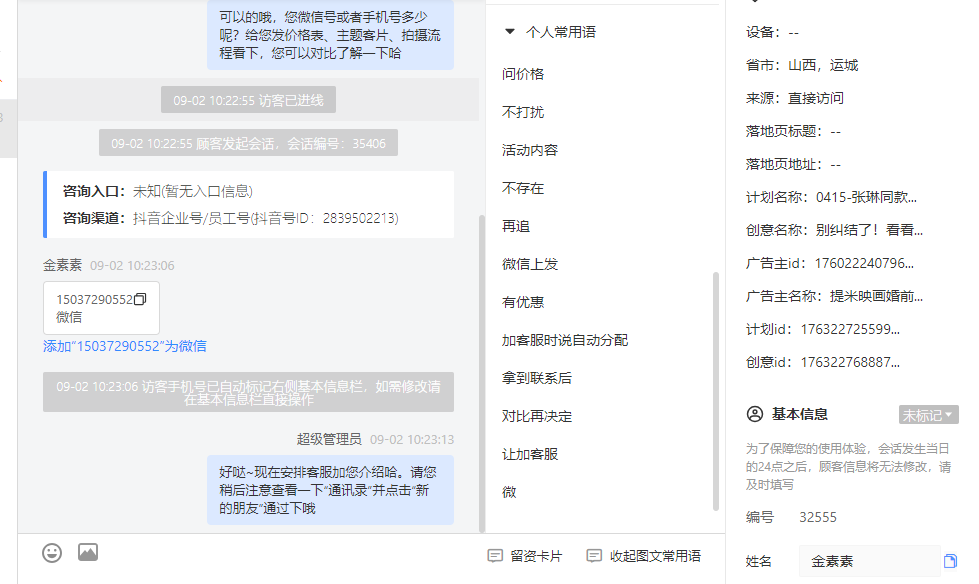This screenshot has width=979, height=584.
Task: Click the 超级管理员 reply bubble about 通讯录
Action: (330, 490)
